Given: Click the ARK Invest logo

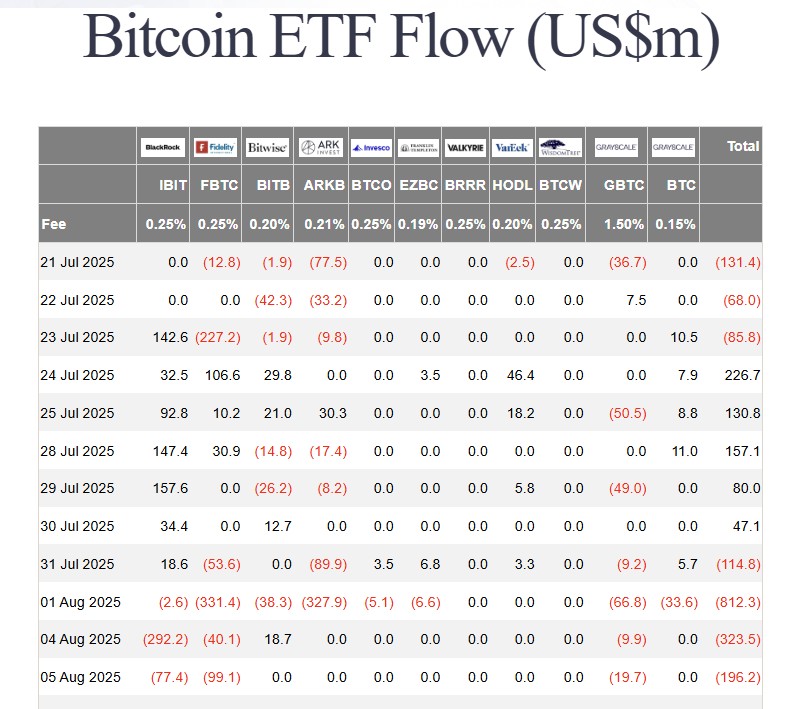Looking at the screenshot, I should click(x=321, y=147).
